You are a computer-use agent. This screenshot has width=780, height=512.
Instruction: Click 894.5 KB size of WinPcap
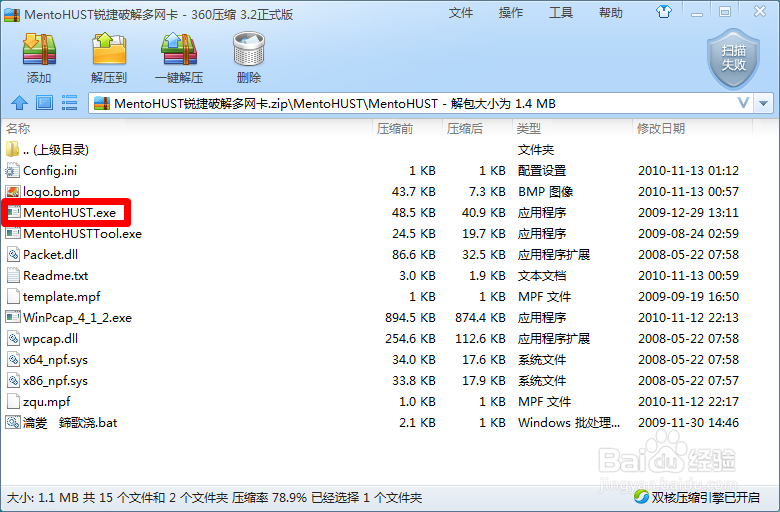click(410, 317)
